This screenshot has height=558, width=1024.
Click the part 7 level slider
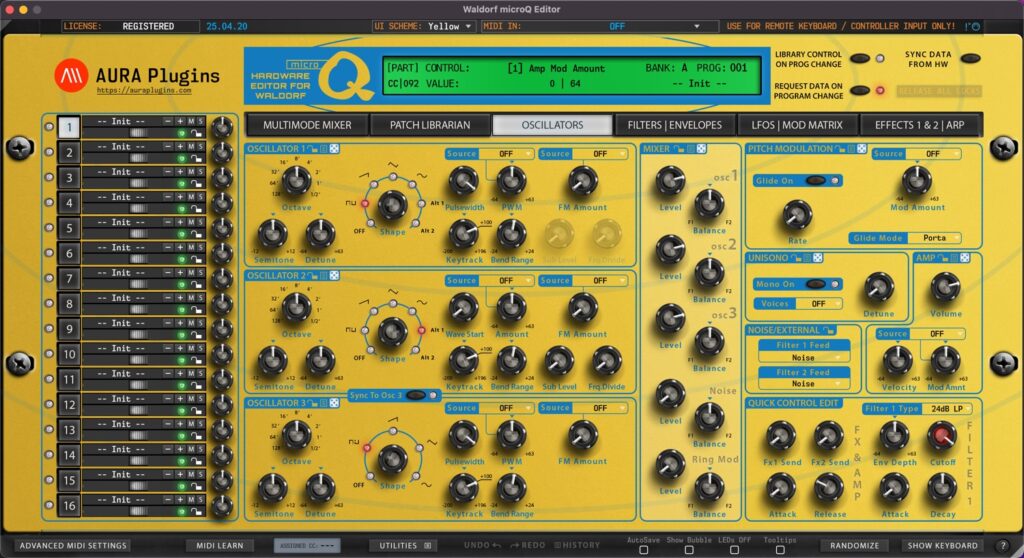pyautogui.click(x=138, y=284)
